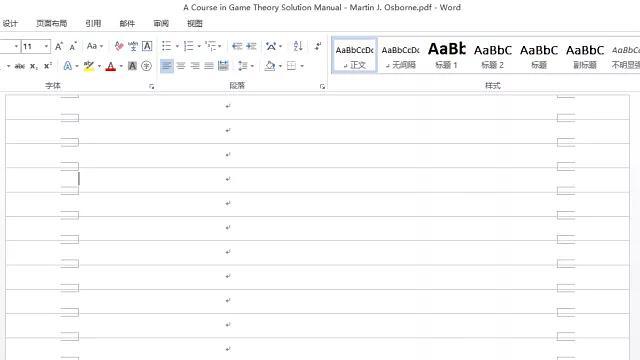The height and width of the screenshot is (360, 640).
Task: Click the sort A-Z icon
Action: (x=298, y=46)
